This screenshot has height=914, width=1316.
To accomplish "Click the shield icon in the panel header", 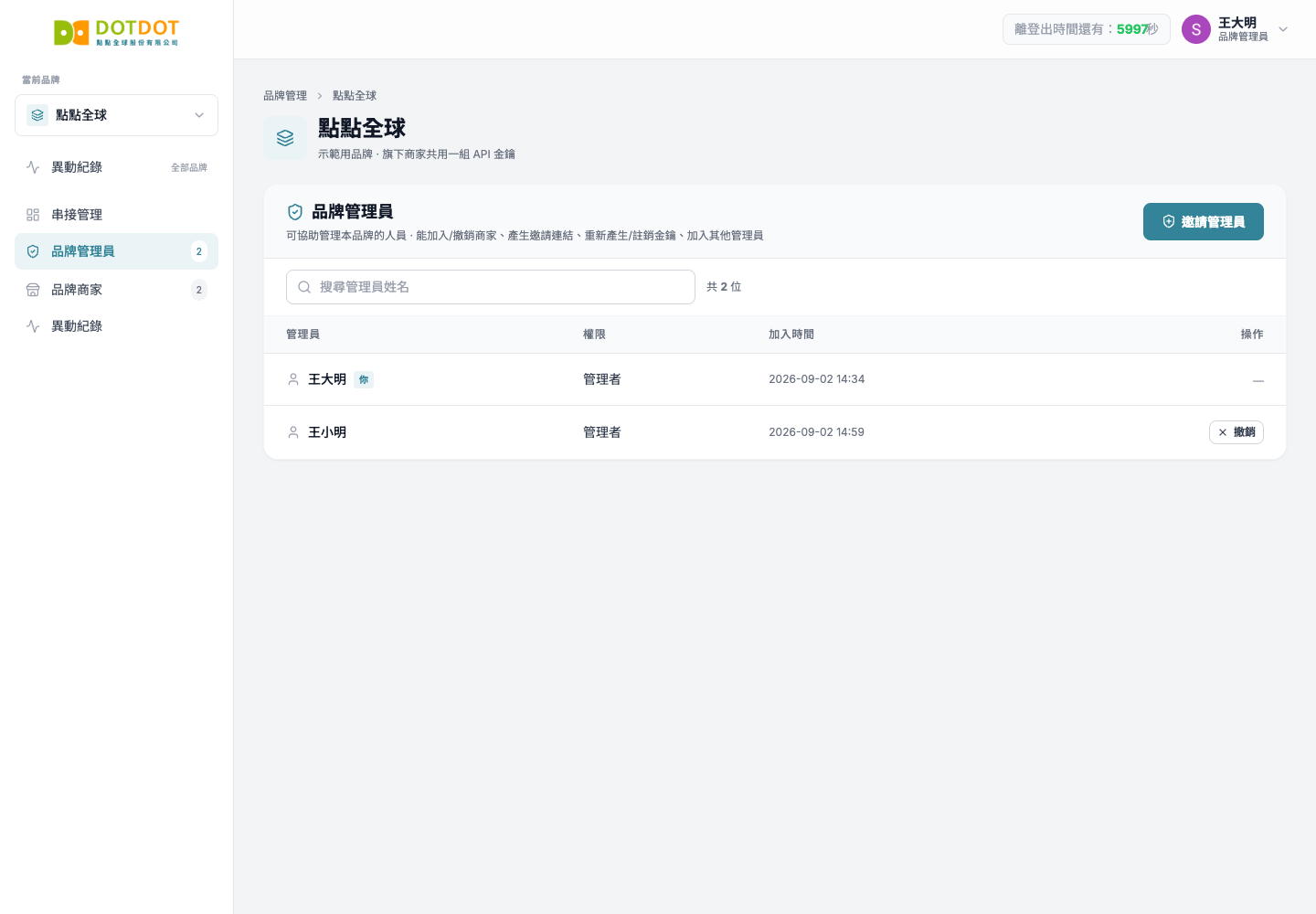I will point(295,212).
